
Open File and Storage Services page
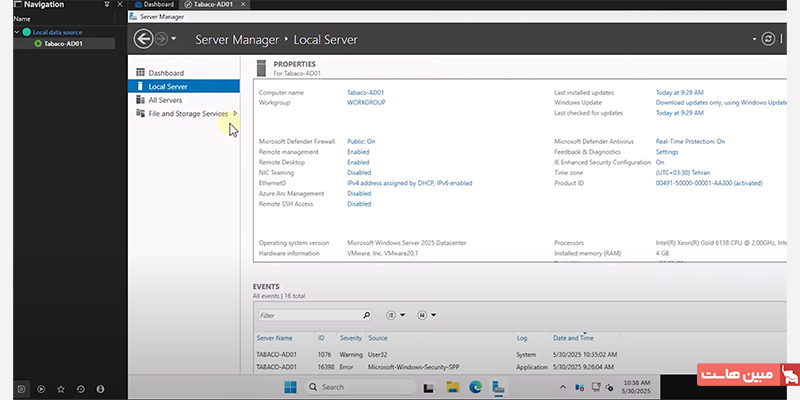(x=188, y=114)
